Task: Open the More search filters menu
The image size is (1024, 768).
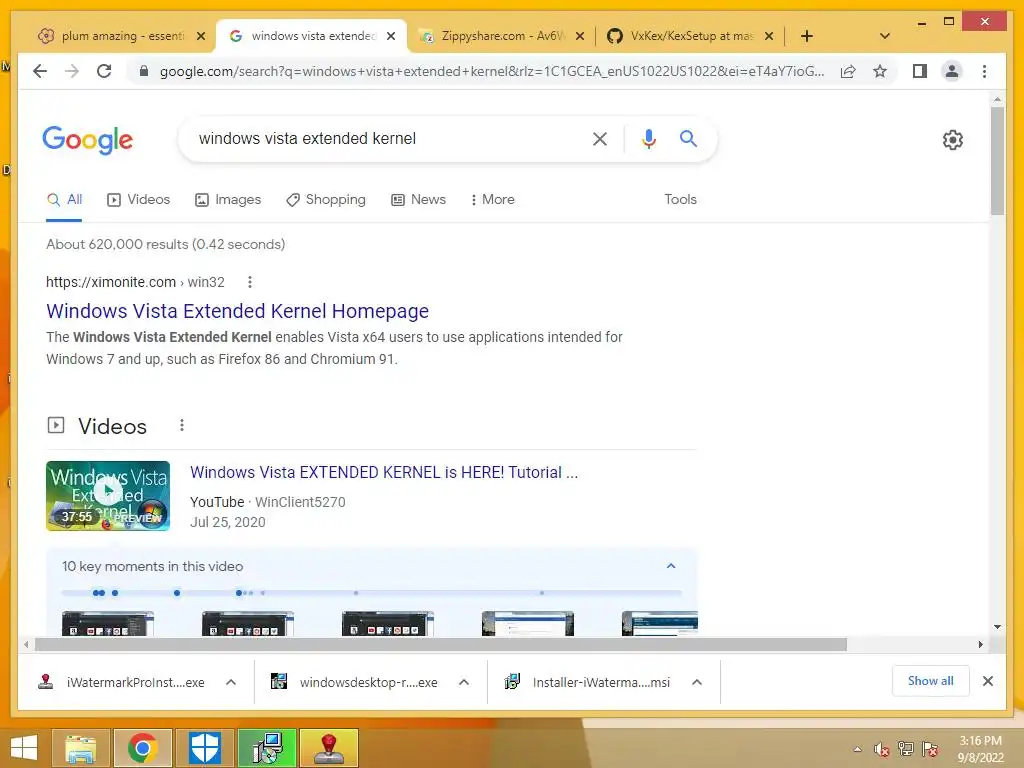Action: coord(492,199)
